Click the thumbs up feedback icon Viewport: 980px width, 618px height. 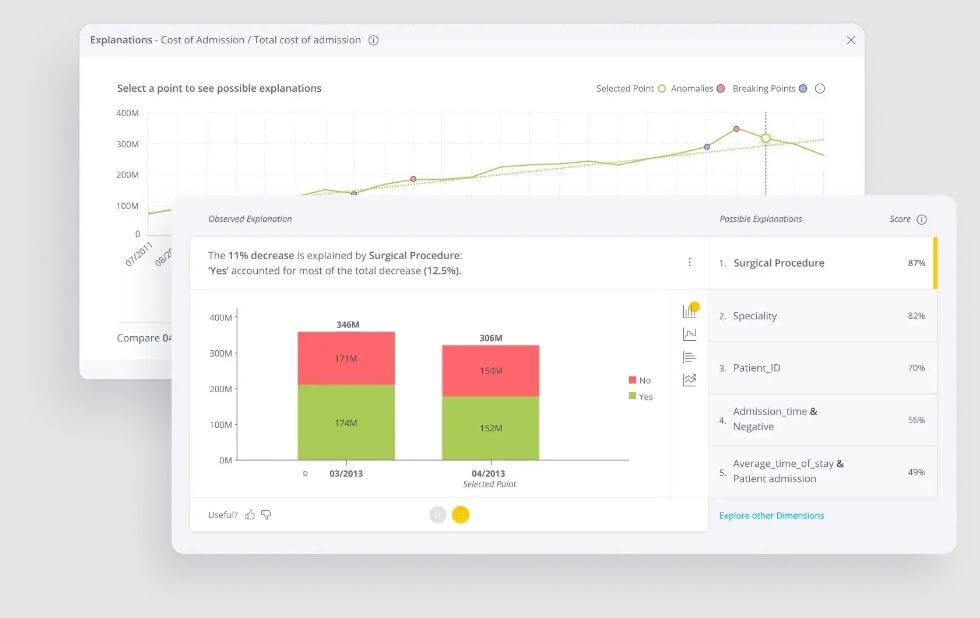[x=250, y=515]
